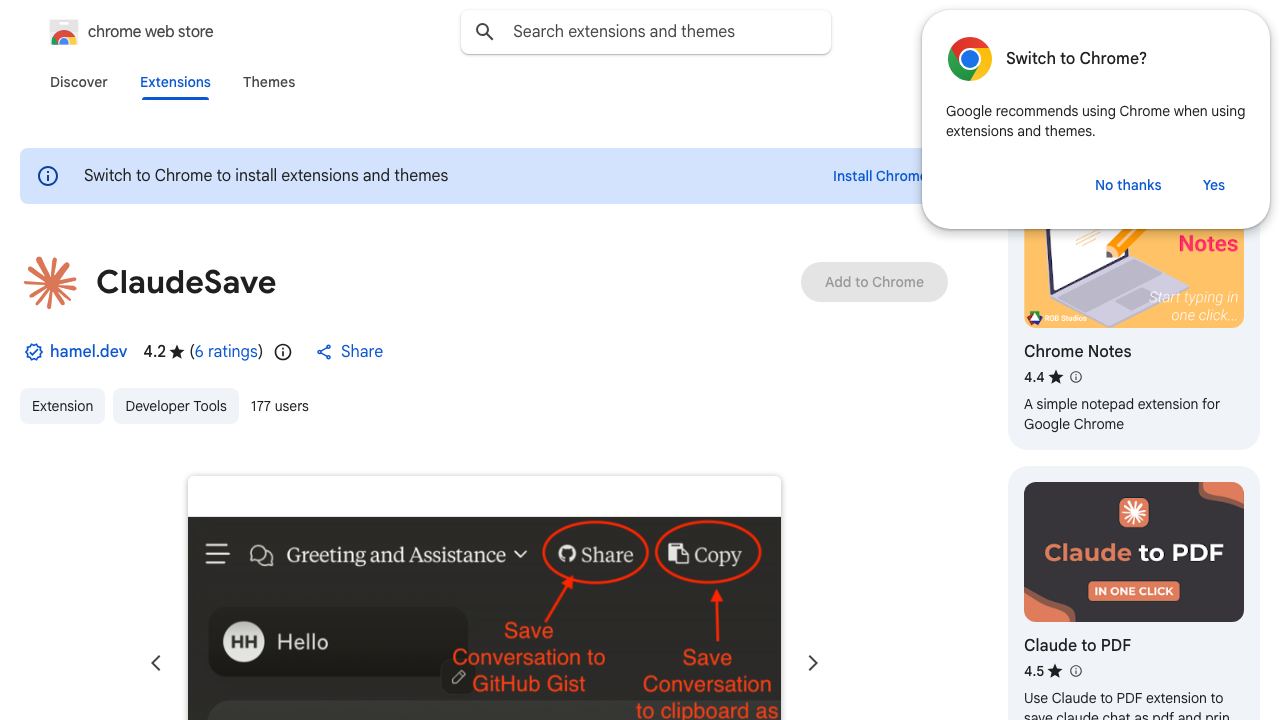This screenshot has height=720, width=1280.
Task: Open the Developer Tools category chip
Action: click(x=176, y=406)
